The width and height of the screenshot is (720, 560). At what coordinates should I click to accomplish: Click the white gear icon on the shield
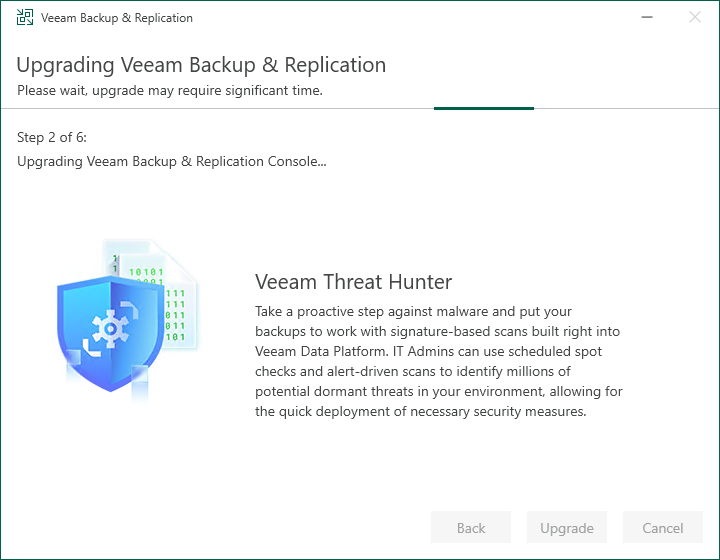[110, 329]
